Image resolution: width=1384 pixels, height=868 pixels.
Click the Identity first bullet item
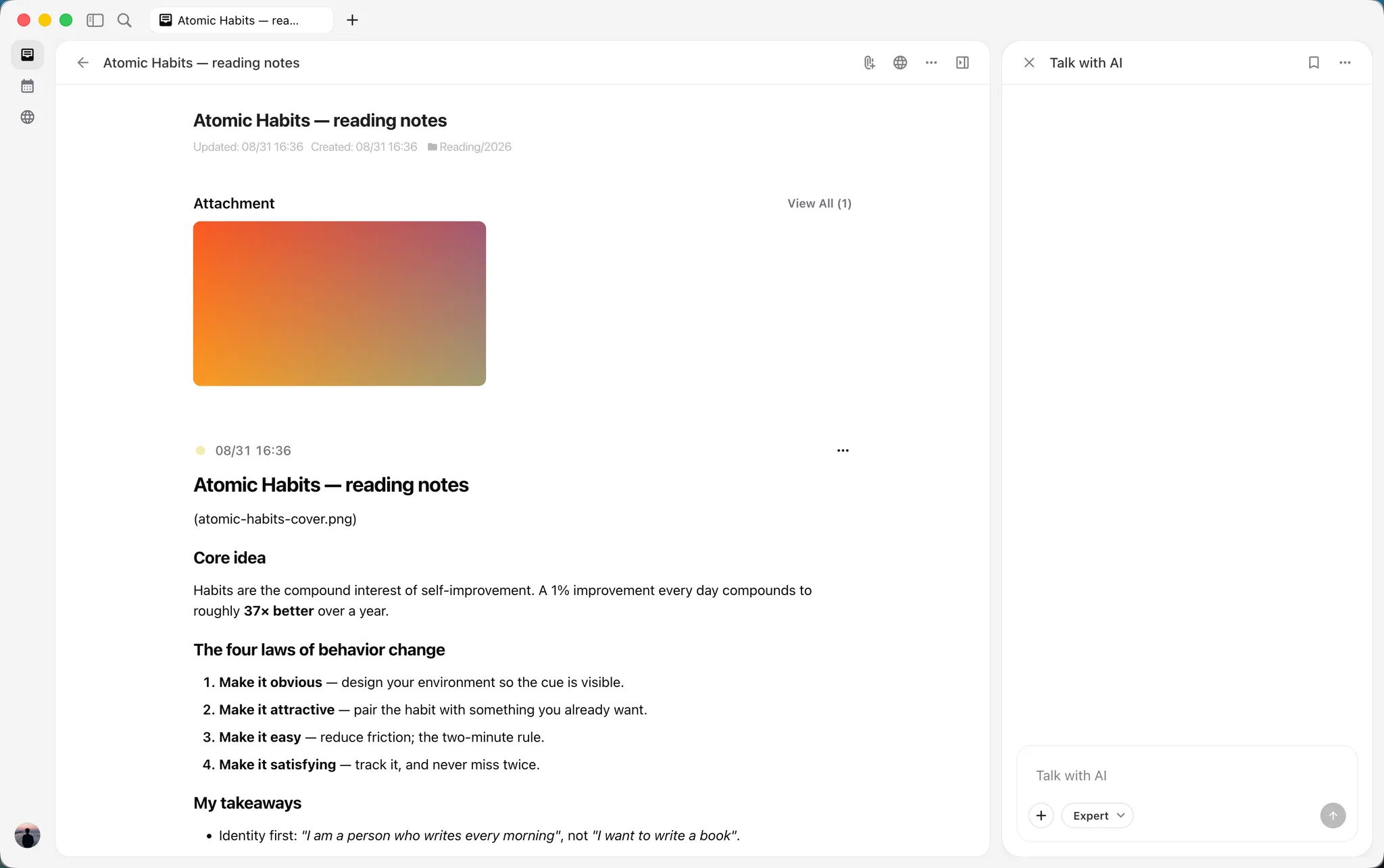click(x=473, y=836)
